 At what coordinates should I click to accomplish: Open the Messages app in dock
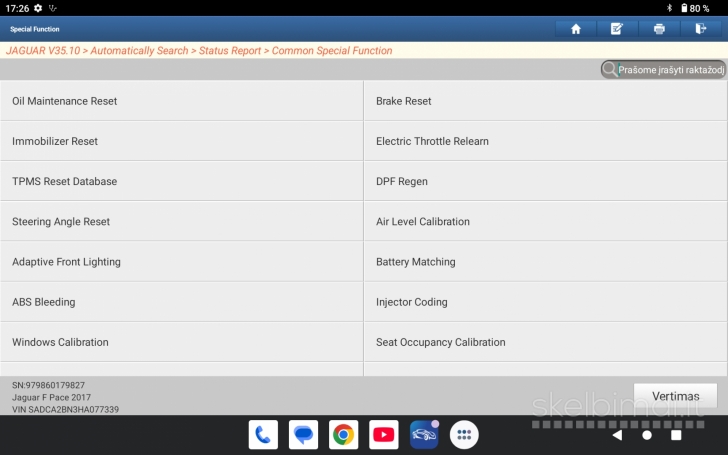[303, 434]
